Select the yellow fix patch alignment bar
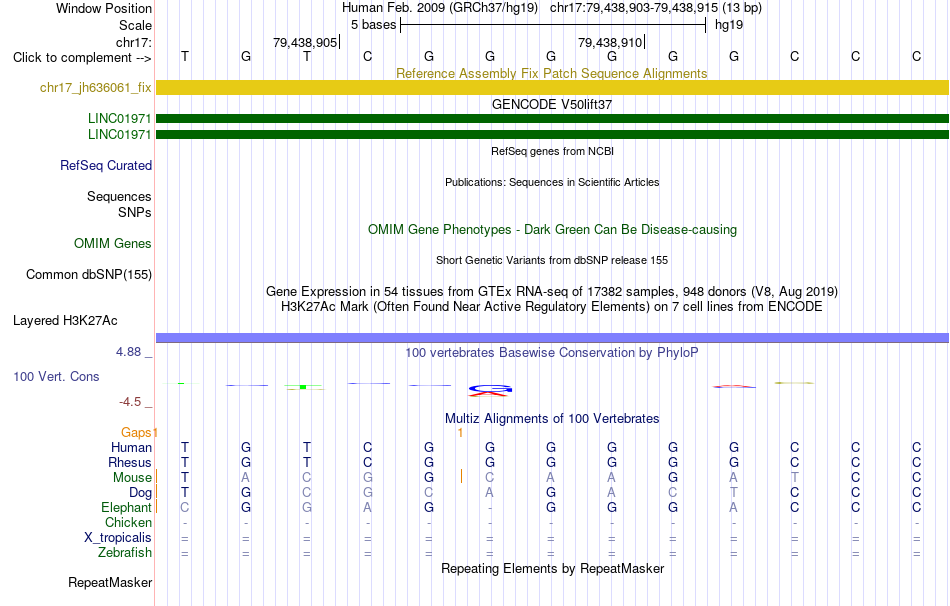This screenshot has height=606, width=950. click(552, 87)
